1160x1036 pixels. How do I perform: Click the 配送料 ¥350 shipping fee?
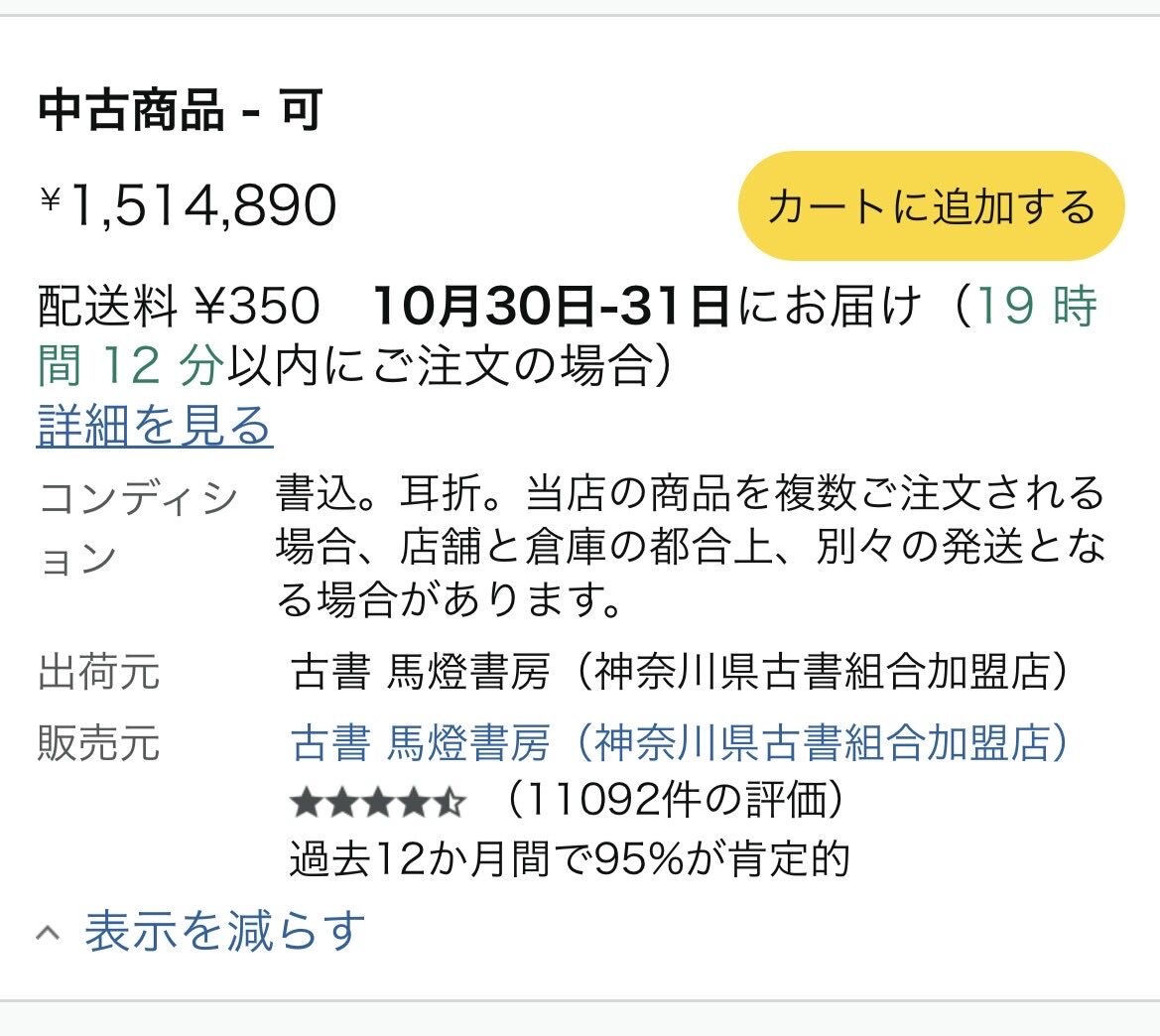pyautogui.click(x=179, y=307)
